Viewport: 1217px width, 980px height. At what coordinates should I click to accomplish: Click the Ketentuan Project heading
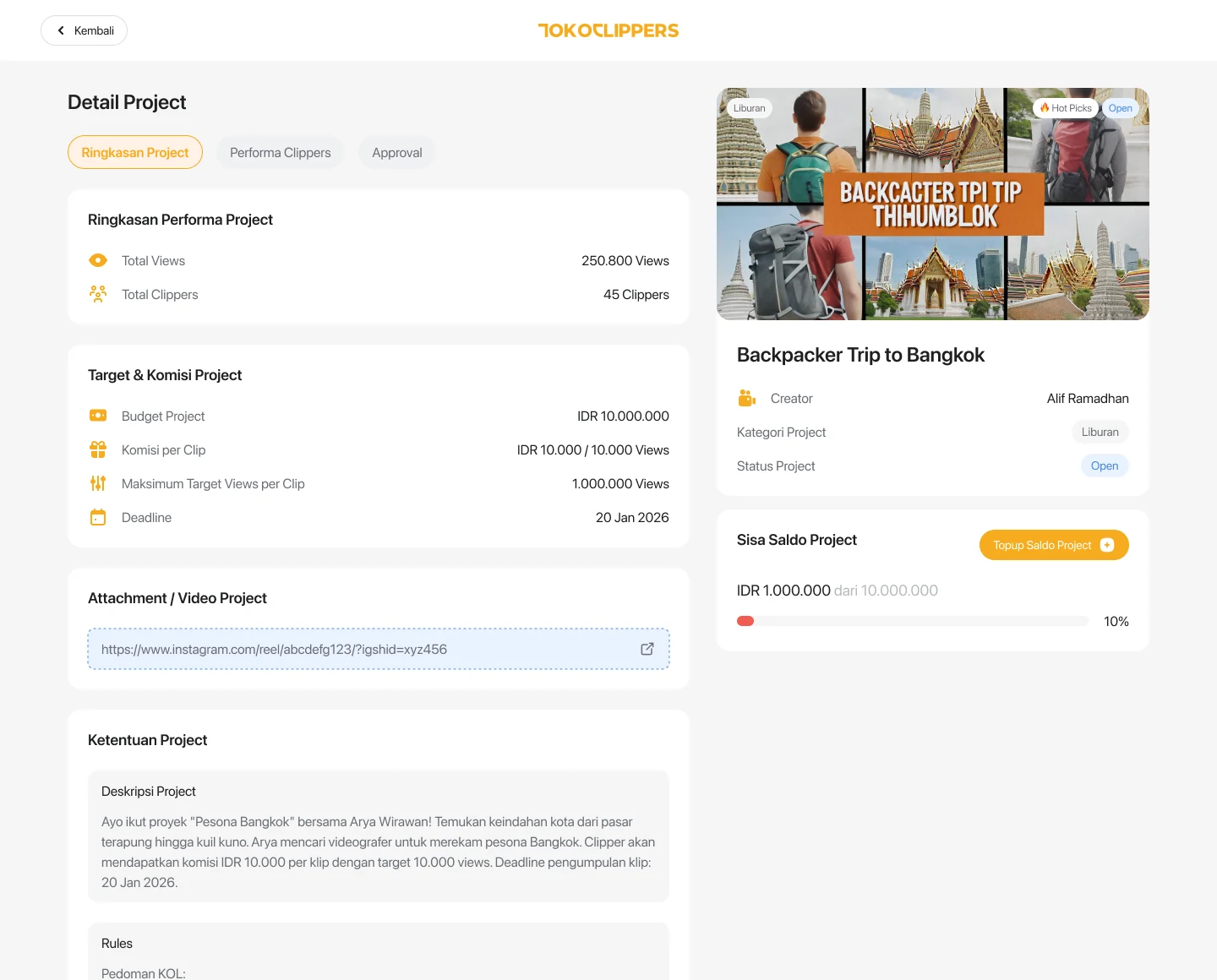pos(147,740)
